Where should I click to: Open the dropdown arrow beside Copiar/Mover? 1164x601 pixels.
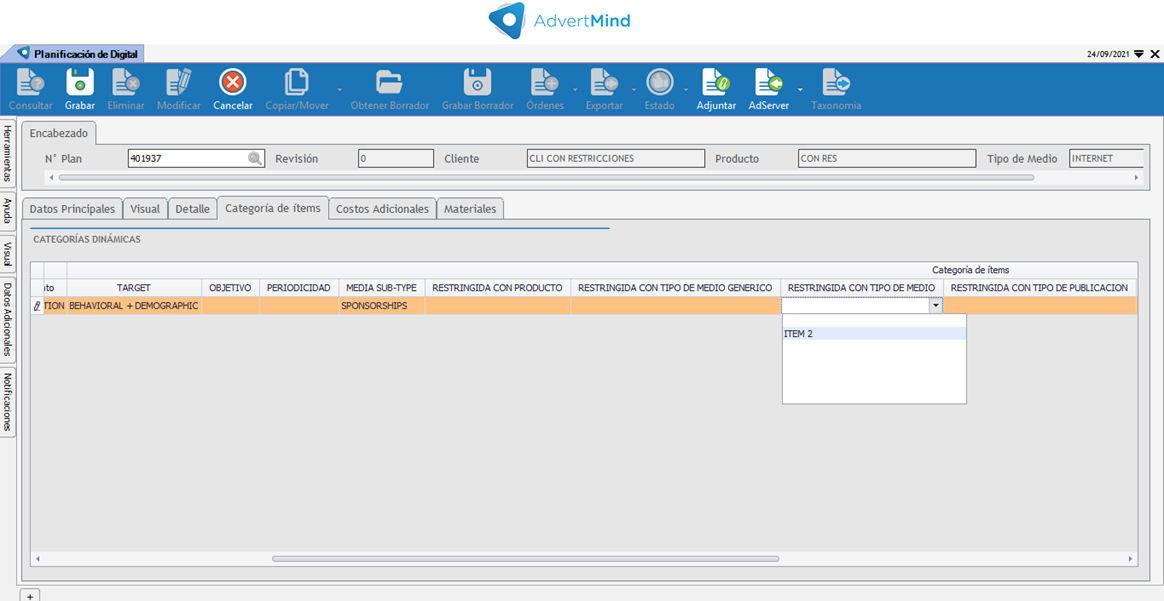pyautogui.click(x=339, y=90)
